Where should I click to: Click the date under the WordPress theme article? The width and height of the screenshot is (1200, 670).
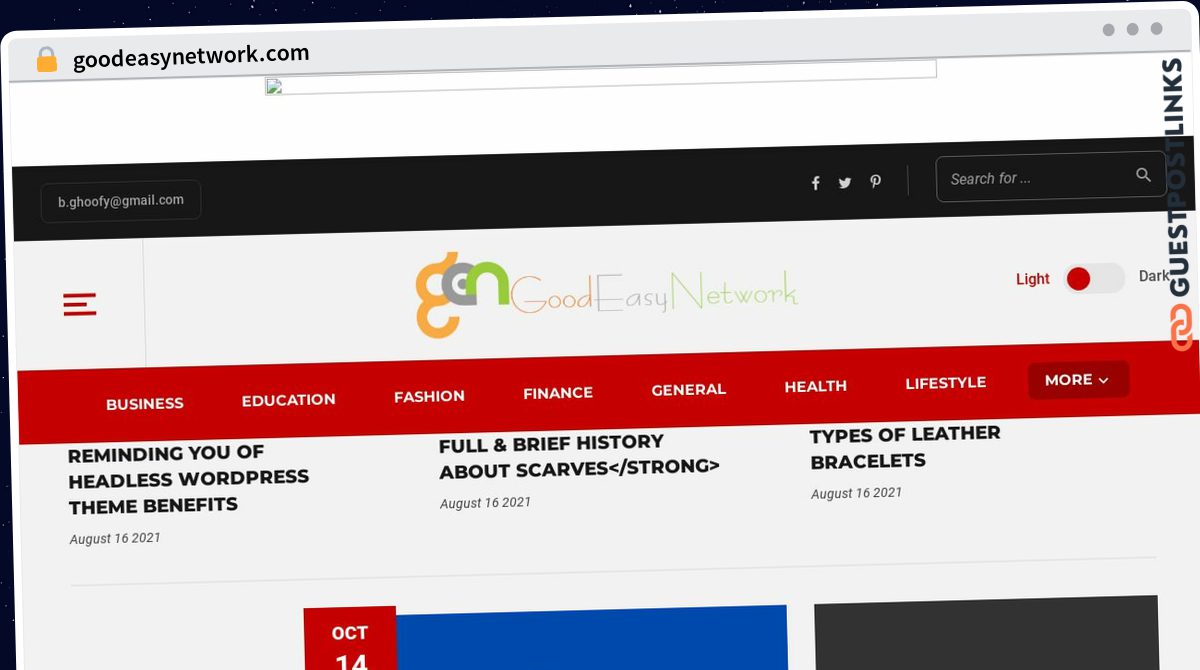115,538
